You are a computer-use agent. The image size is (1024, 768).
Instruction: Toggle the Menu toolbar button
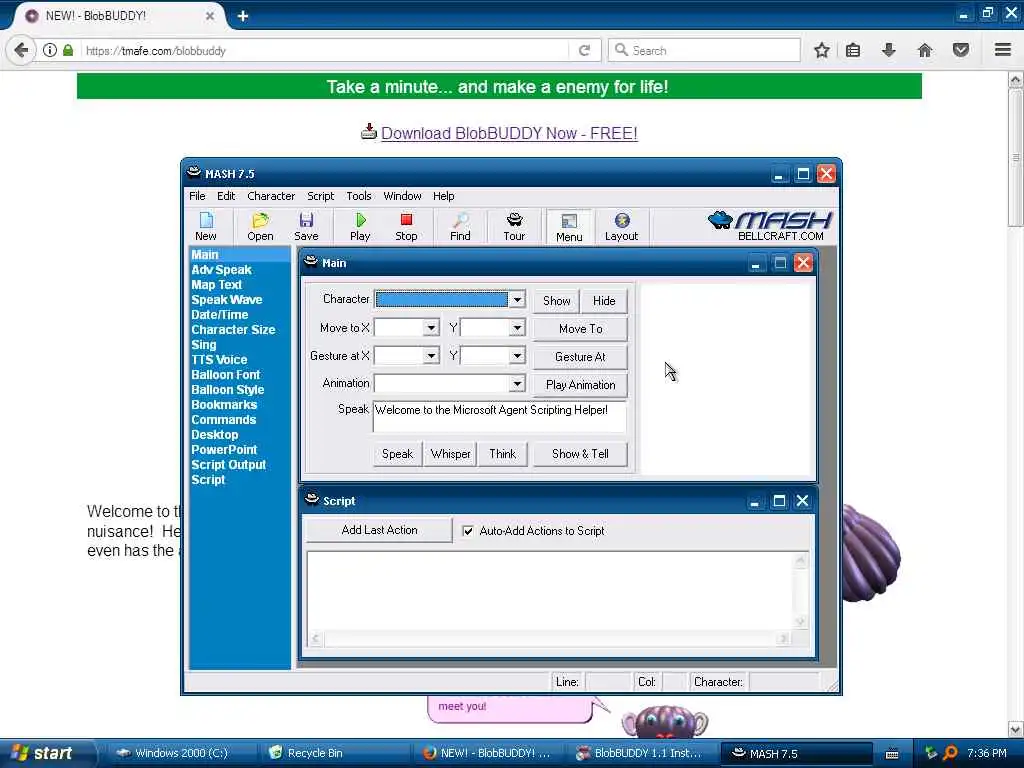coord(569,227)
